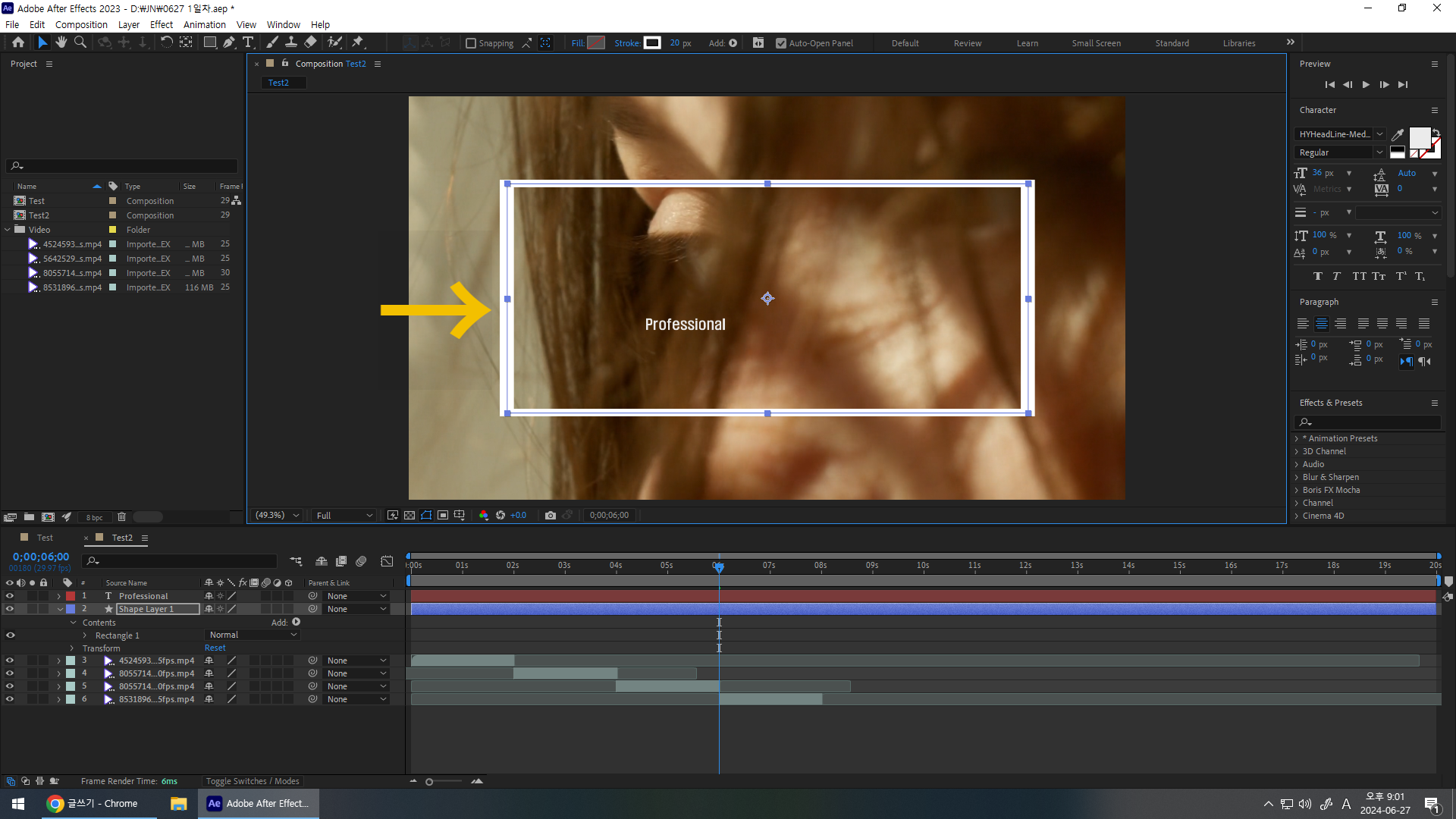Viewport: 1456px width, 819px height.
Task: Switch to the Test timeline tab
Action: tap(45, 538)
